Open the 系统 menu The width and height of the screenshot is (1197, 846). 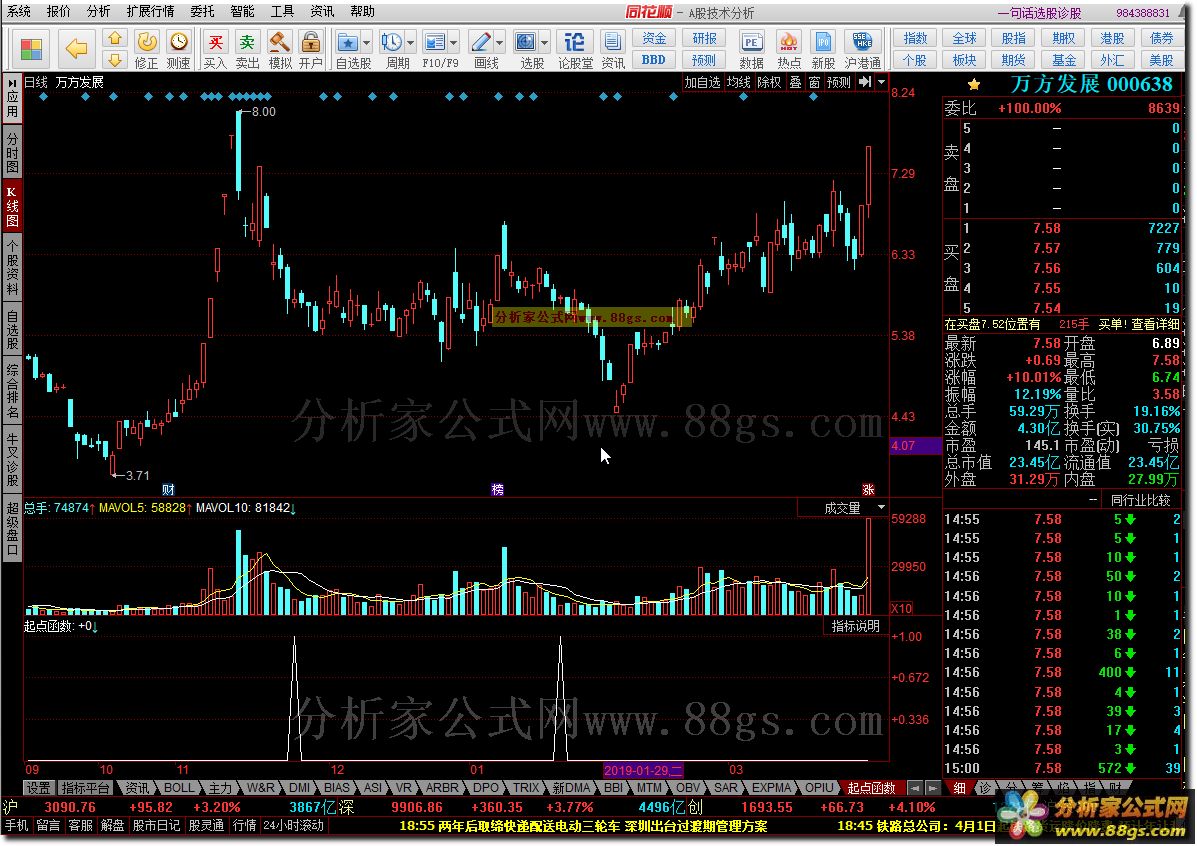coord(19,11)
